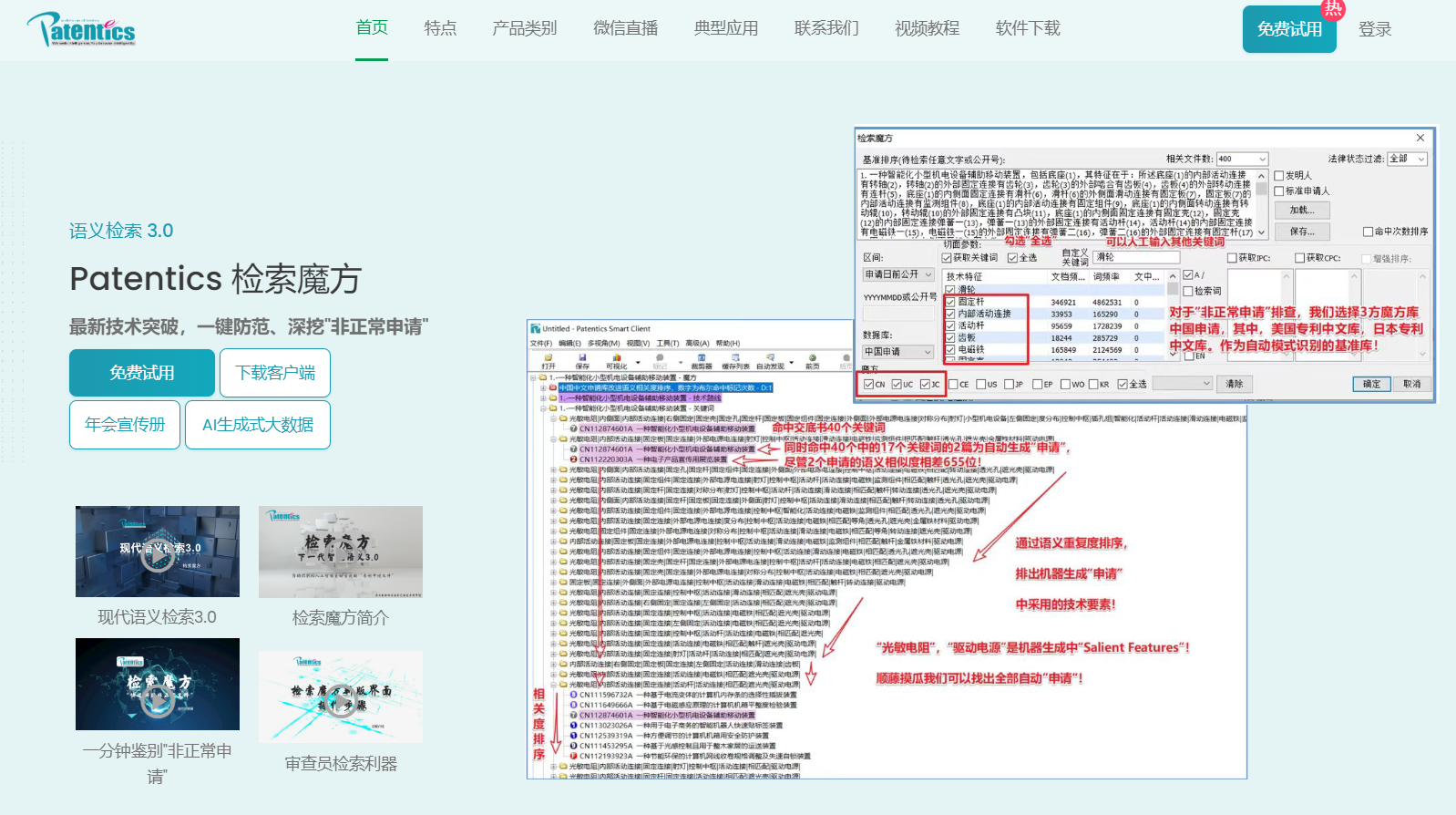Click the red folder icon of 中国中文申请库 row
The width and height of the screenshot is (1456, 815).
coord(553,387)
